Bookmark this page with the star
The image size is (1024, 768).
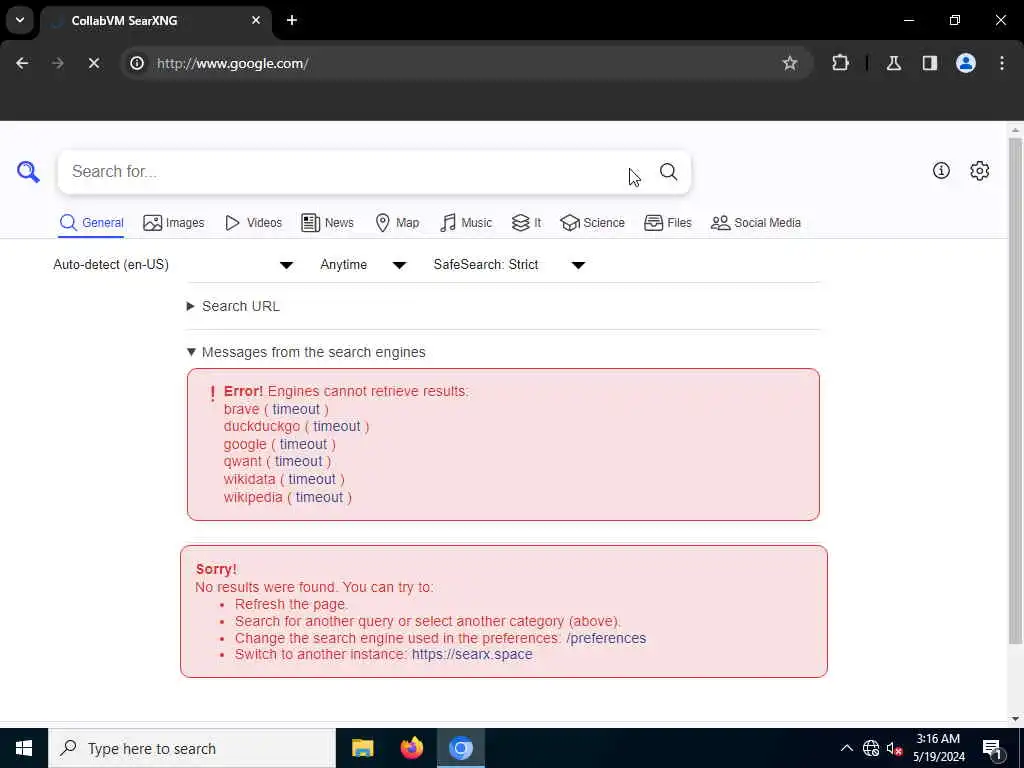790,63
